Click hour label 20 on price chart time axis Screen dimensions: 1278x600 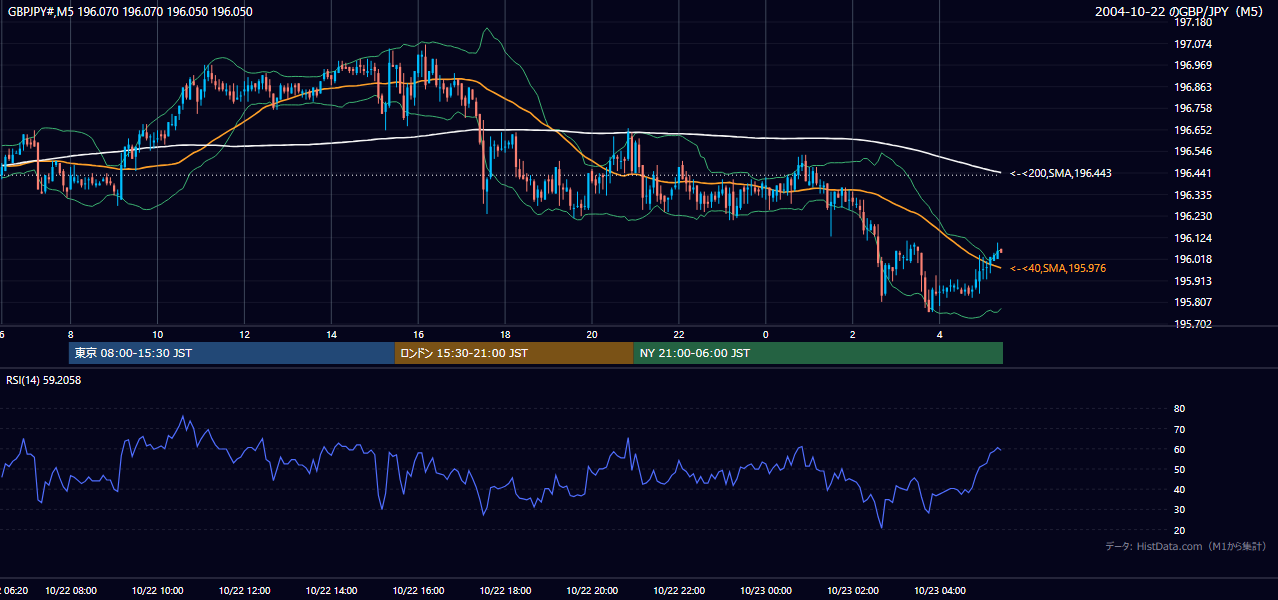592,334
